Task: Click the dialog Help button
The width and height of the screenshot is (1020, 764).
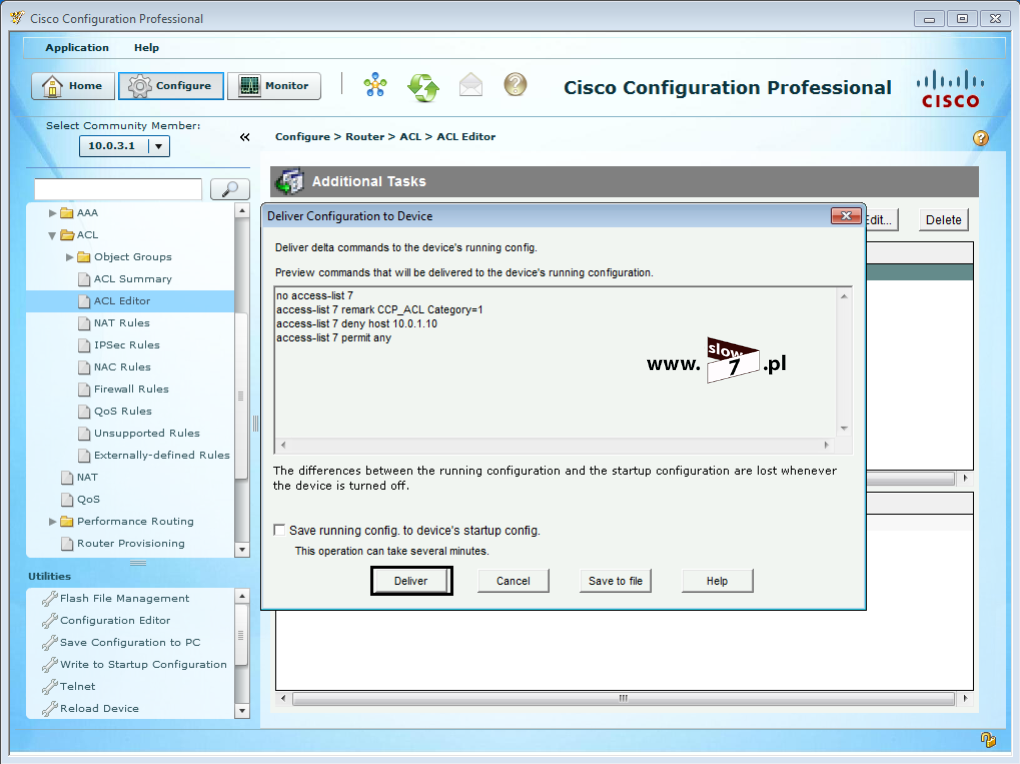Action: (x=718, y=581)
